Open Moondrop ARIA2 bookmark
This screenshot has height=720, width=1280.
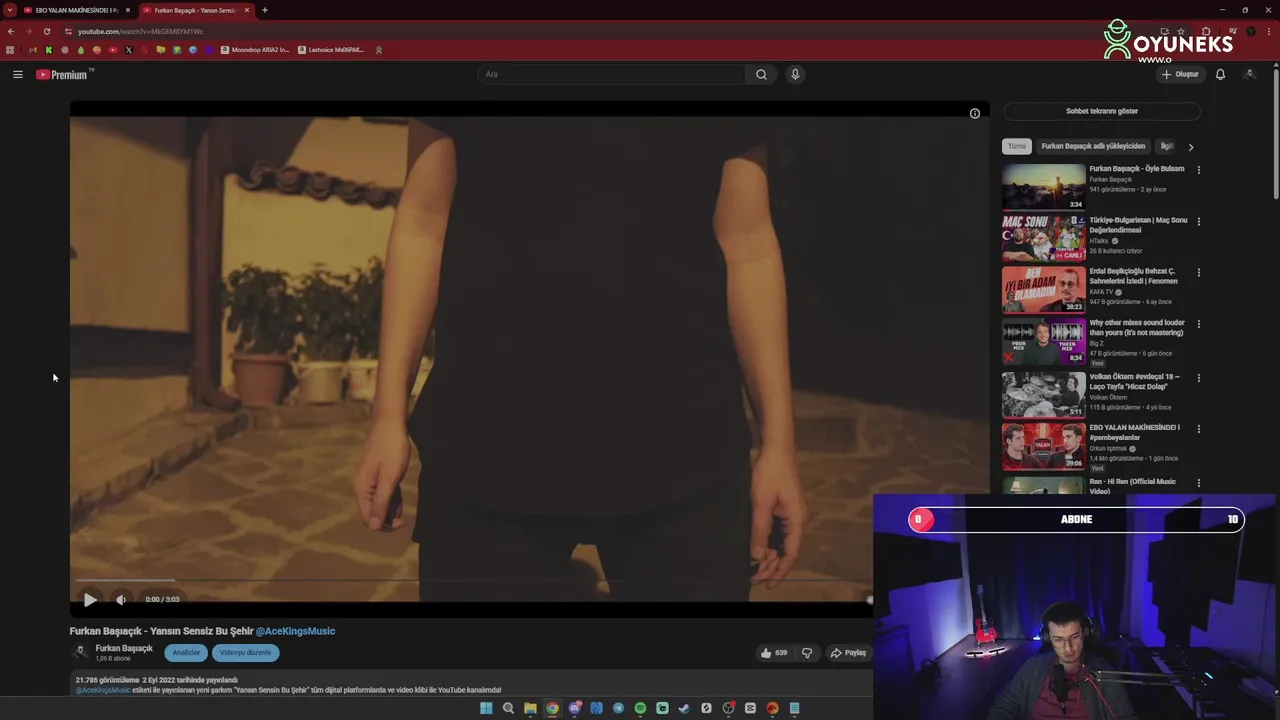255,49
